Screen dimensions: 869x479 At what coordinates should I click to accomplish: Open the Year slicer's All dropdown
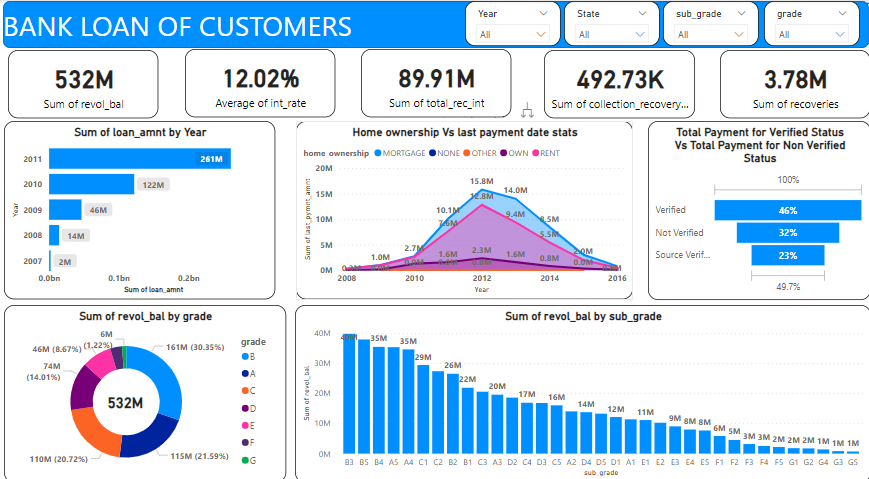514,34
